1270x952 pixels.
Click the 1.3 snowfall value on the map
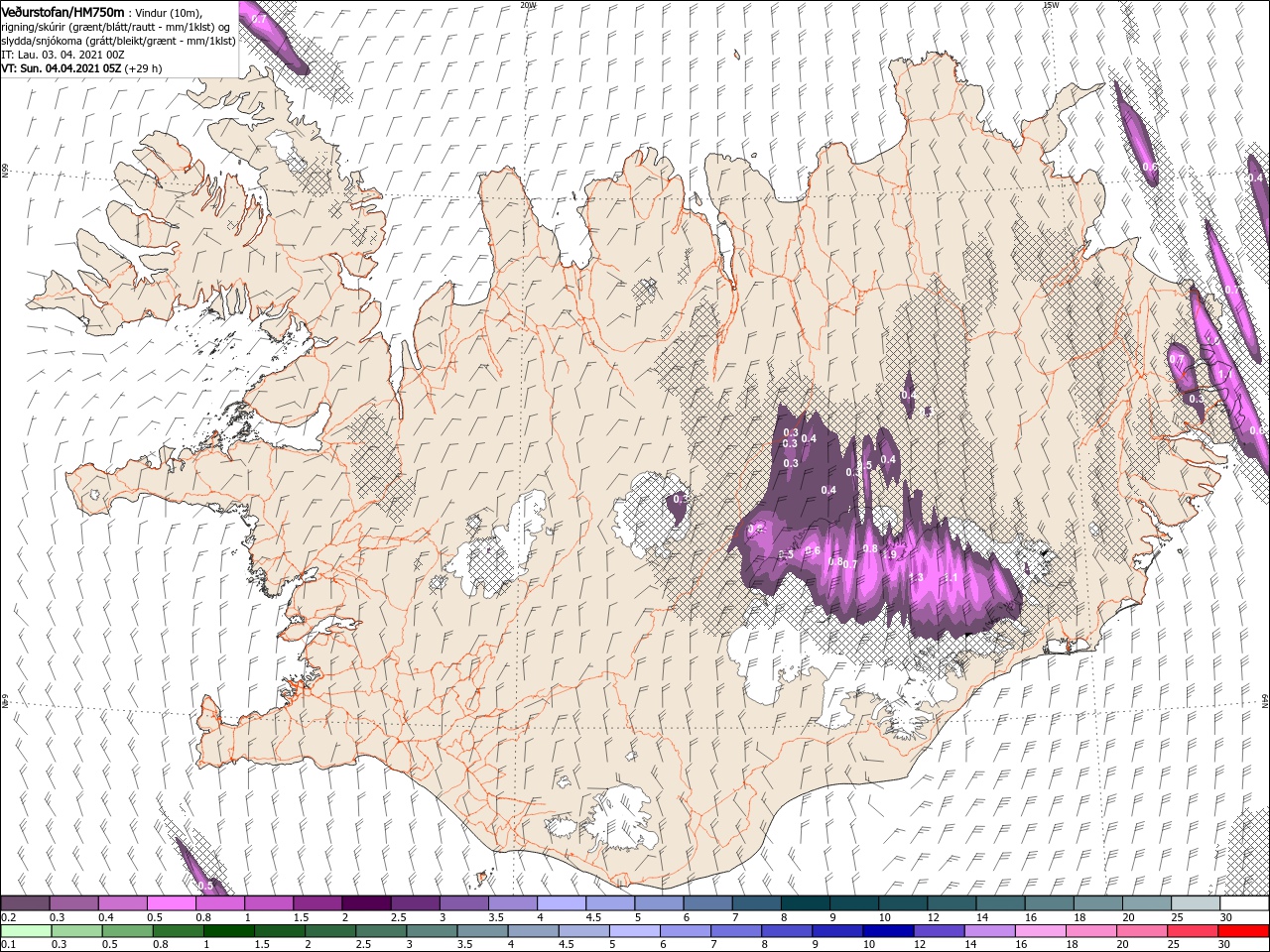click(916, 577)
